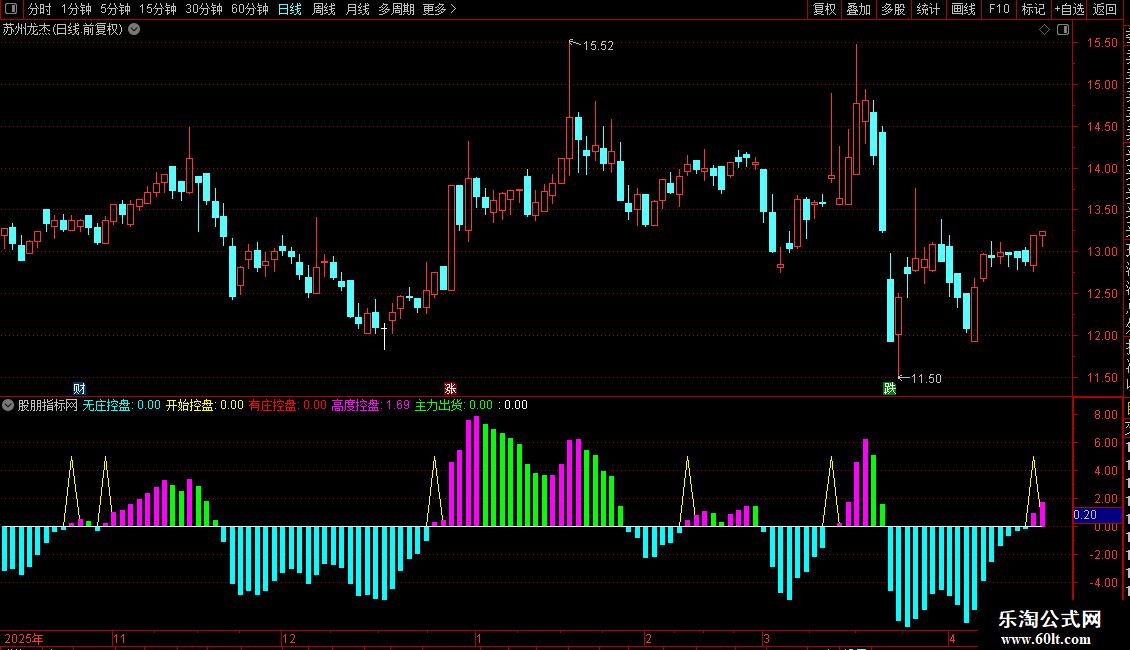Click the 苏州龙杰(日线 前复权) chart title
Viewport: 1130px width, 650px height.
[63, 30]
